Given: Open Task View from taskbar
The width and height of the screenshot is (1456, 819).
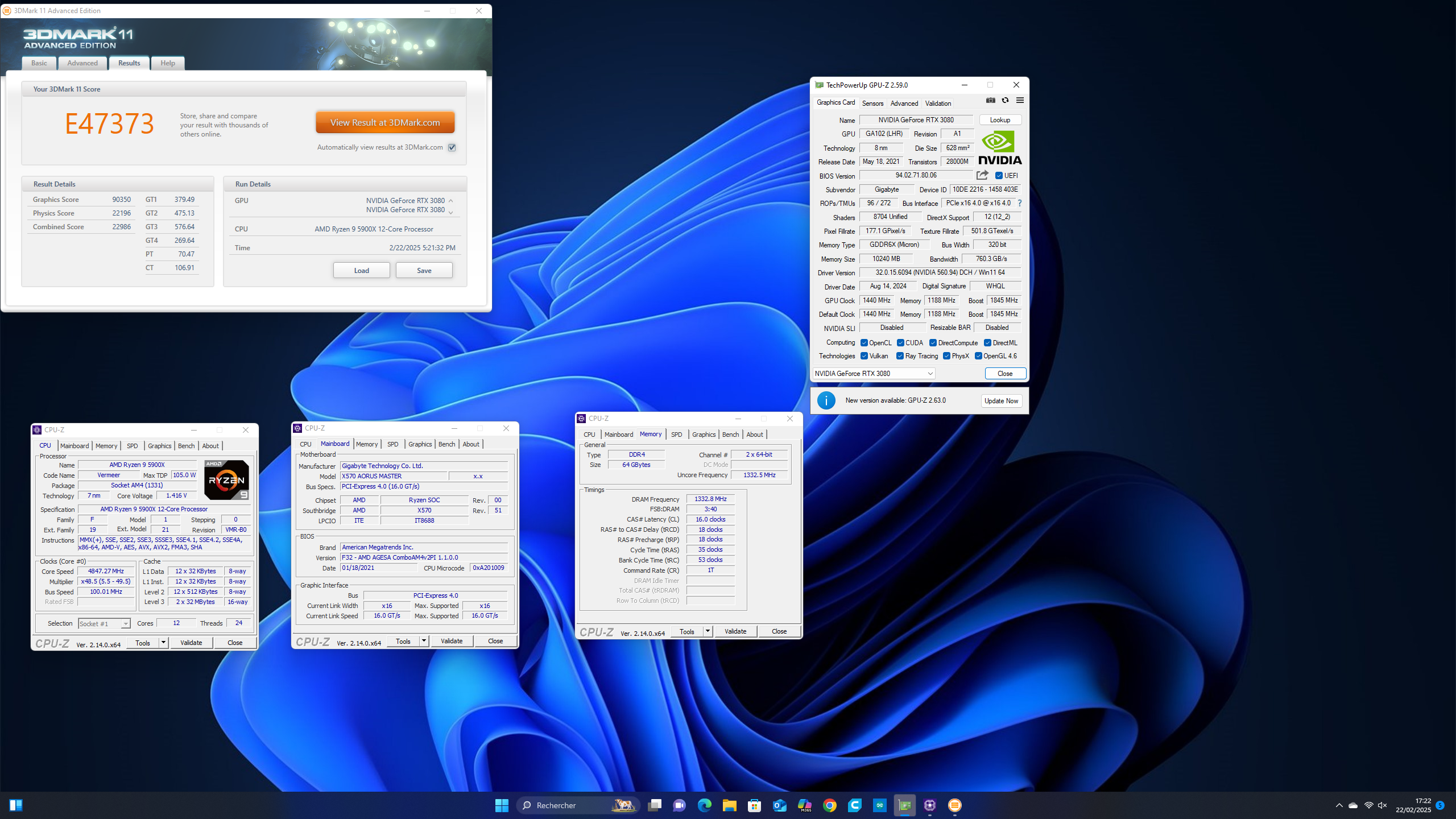Looking at the screenshot, I should [x=655, y=805].
